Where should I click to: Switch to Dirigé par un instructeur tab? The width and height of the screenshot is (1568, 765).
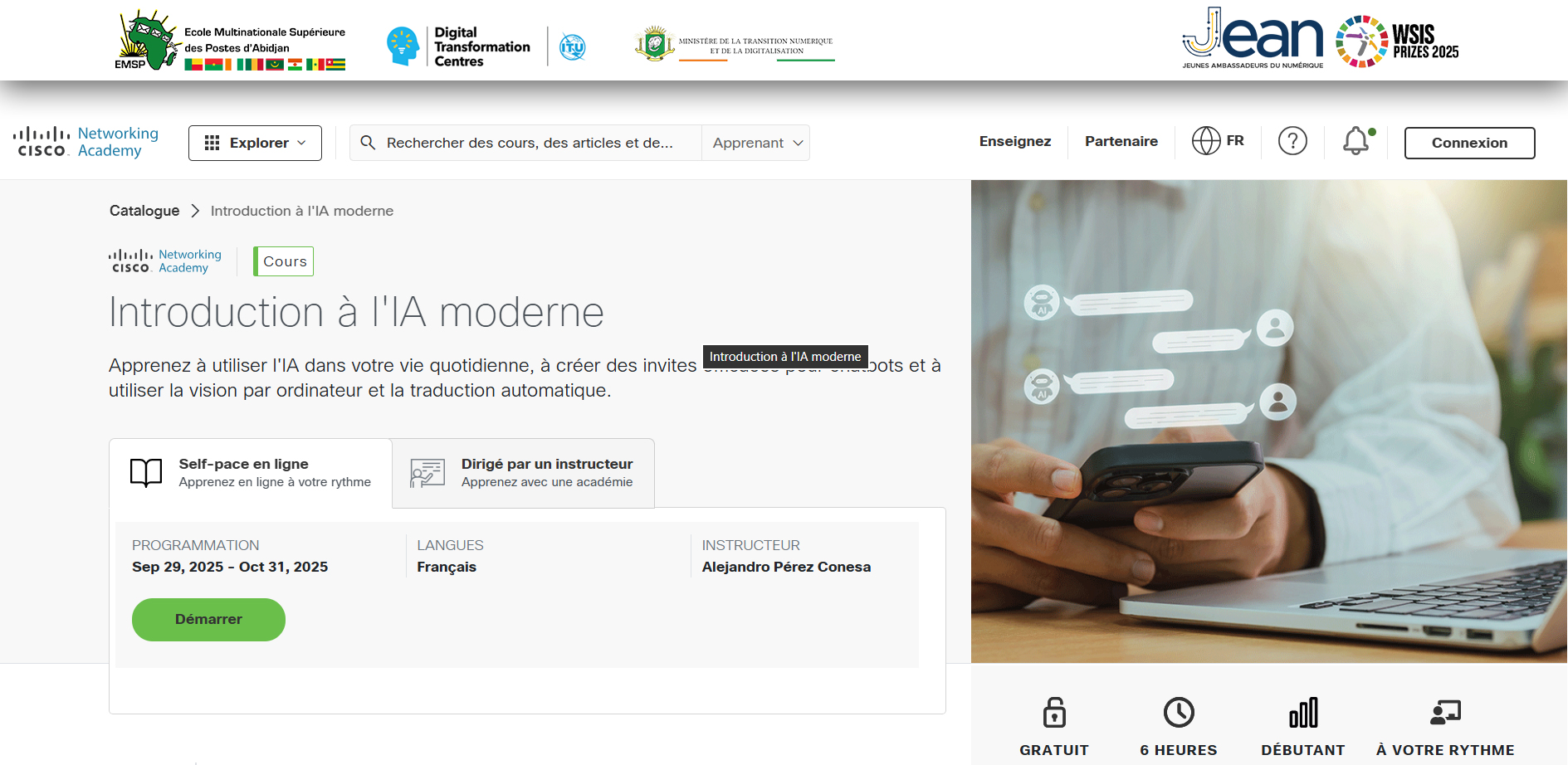tap(523, 473)
